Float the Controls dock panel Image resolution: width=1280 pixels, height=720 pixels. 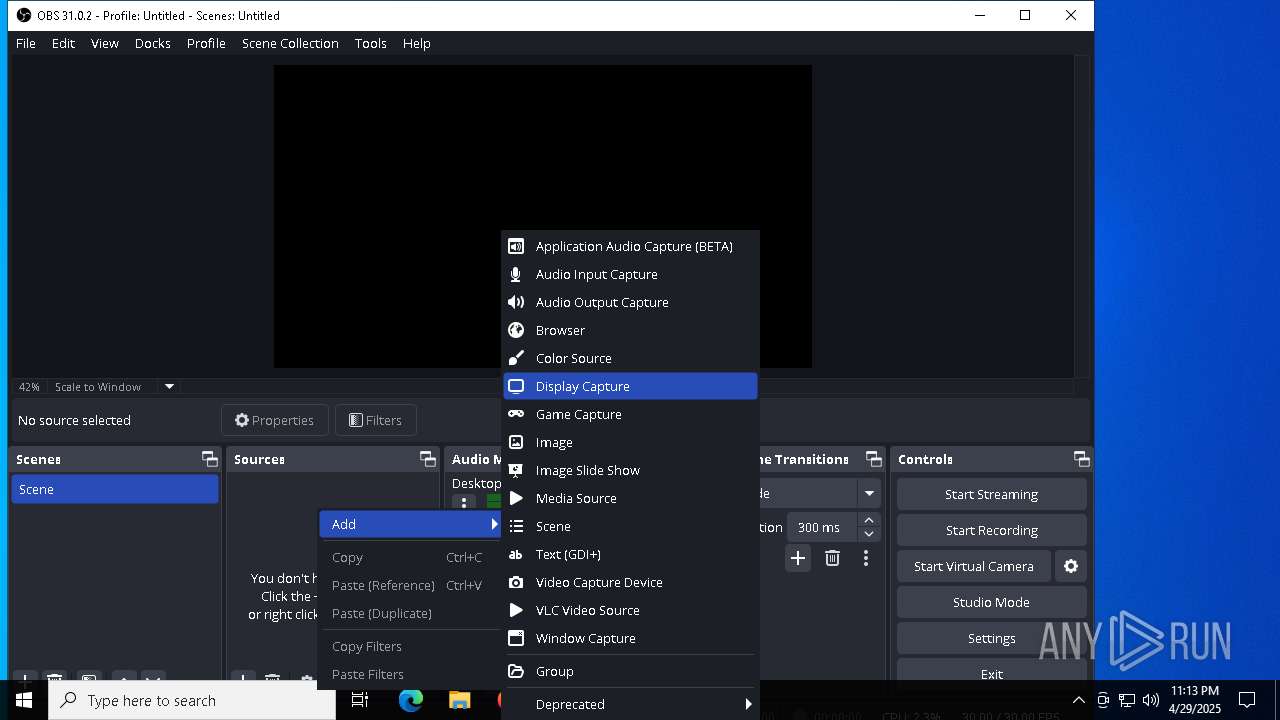(1082, 459)
